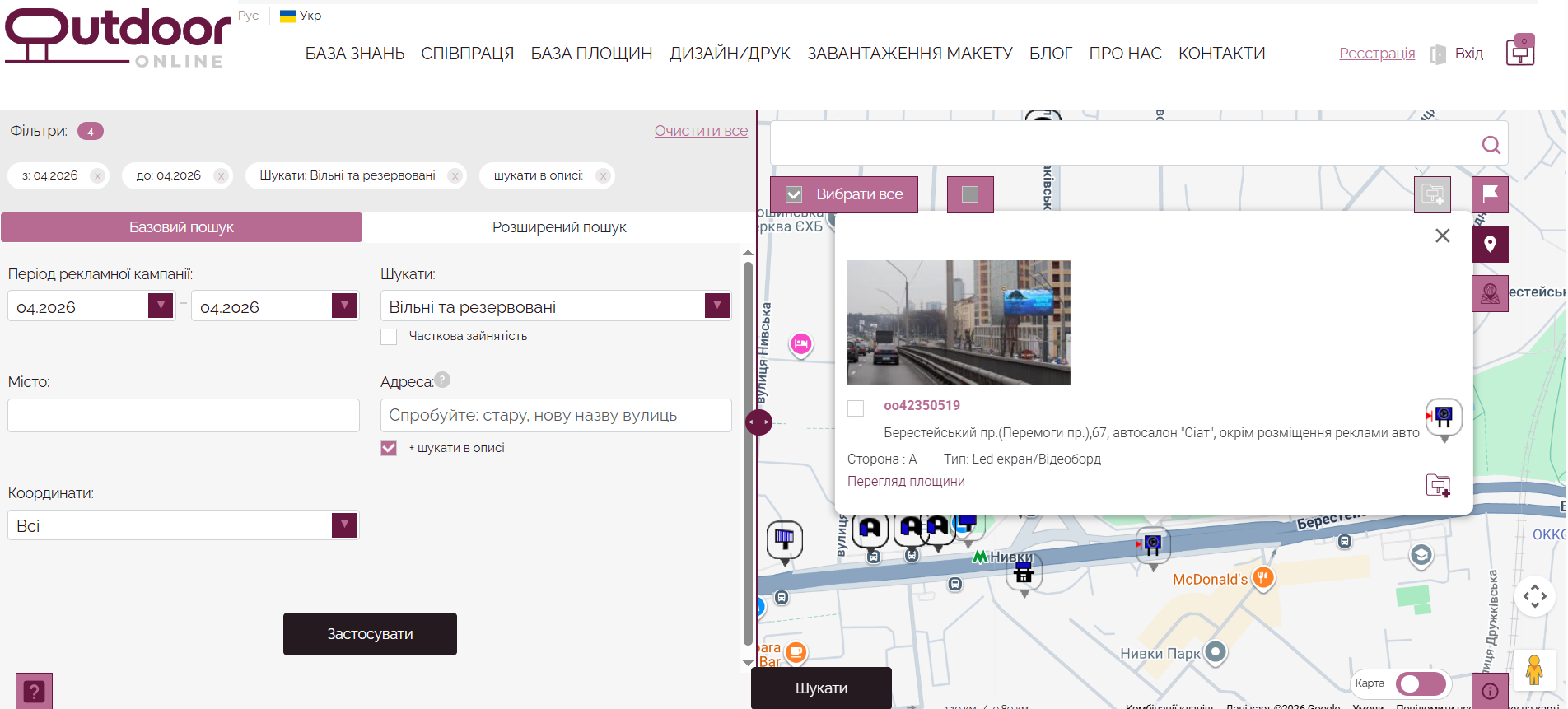This screenshot has width=1568, height=709.
Task: Click the Нивки Парк map marker
Action: [x=1216, y=652]
